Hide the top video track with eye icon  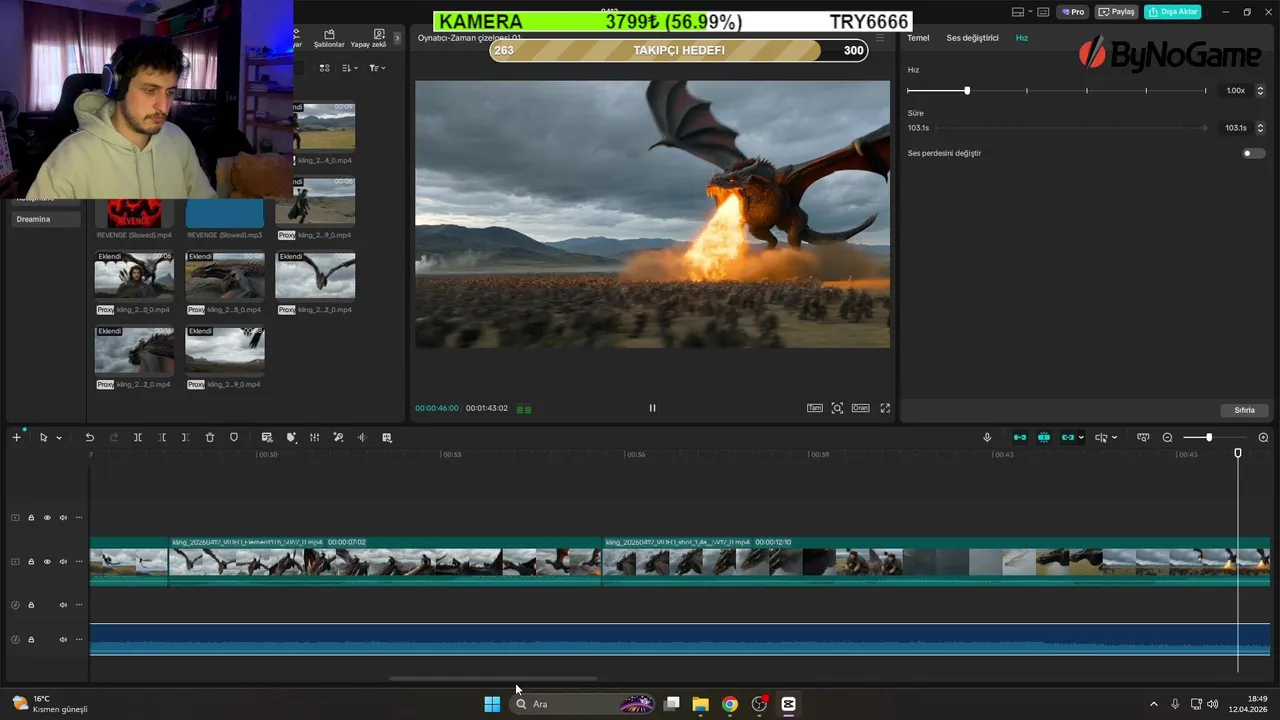coord(47,517)
